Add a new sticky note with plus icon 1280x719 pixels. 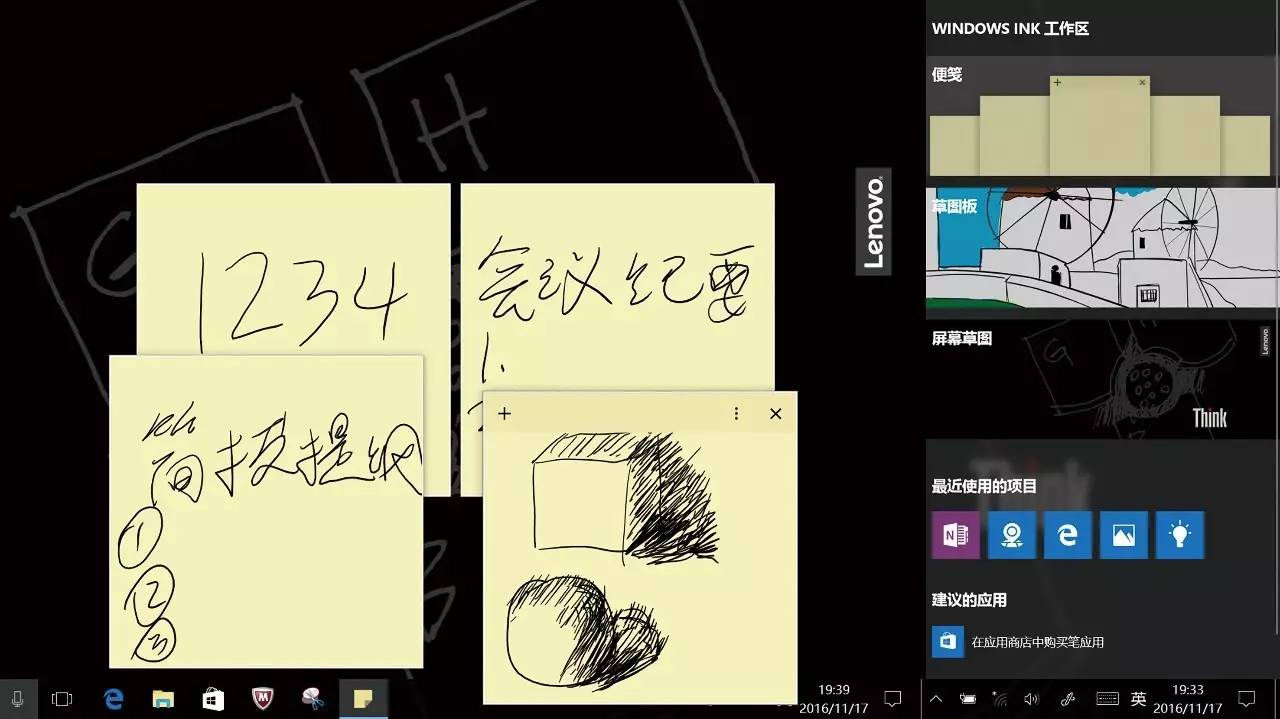pyautogui.click(x=504, y=413)
